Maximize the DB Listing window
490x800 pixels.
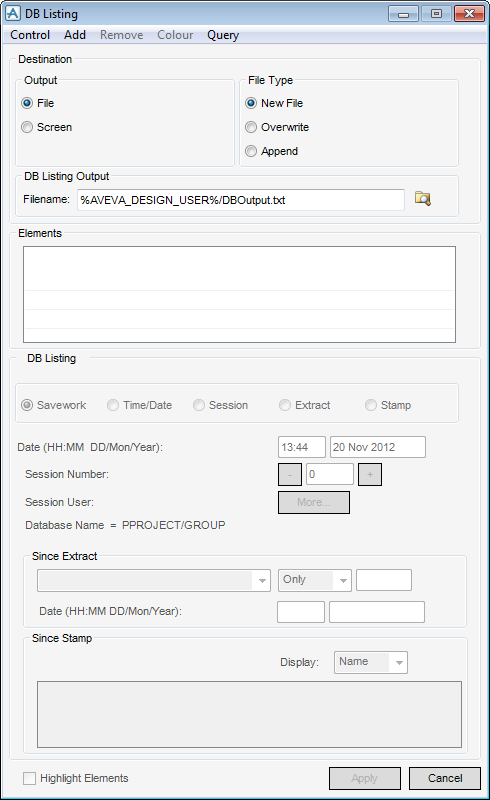pyautogui.click(x=436, y=13)
